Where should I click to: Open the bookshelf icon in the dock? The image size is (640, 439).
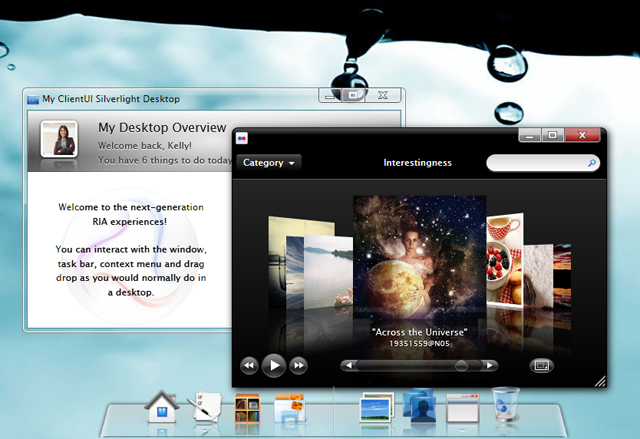click(248, 409)
